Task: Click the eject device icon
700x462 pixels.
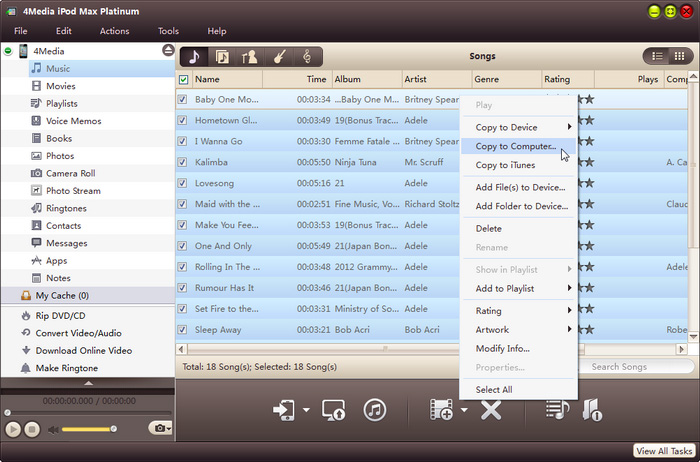Action: [x=167, y=50]
